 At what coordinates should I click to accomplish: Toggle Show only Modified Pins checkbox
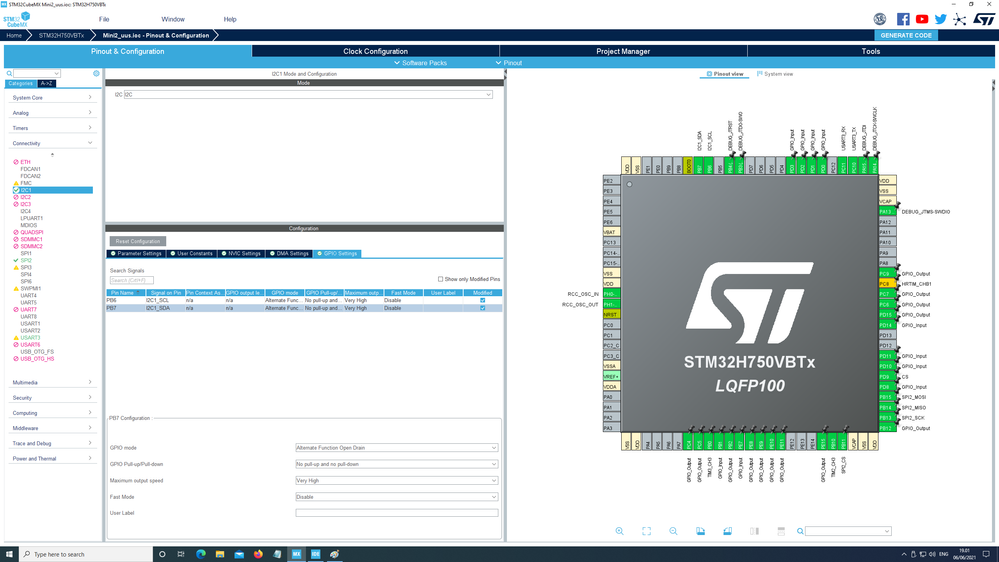(440, 279)
